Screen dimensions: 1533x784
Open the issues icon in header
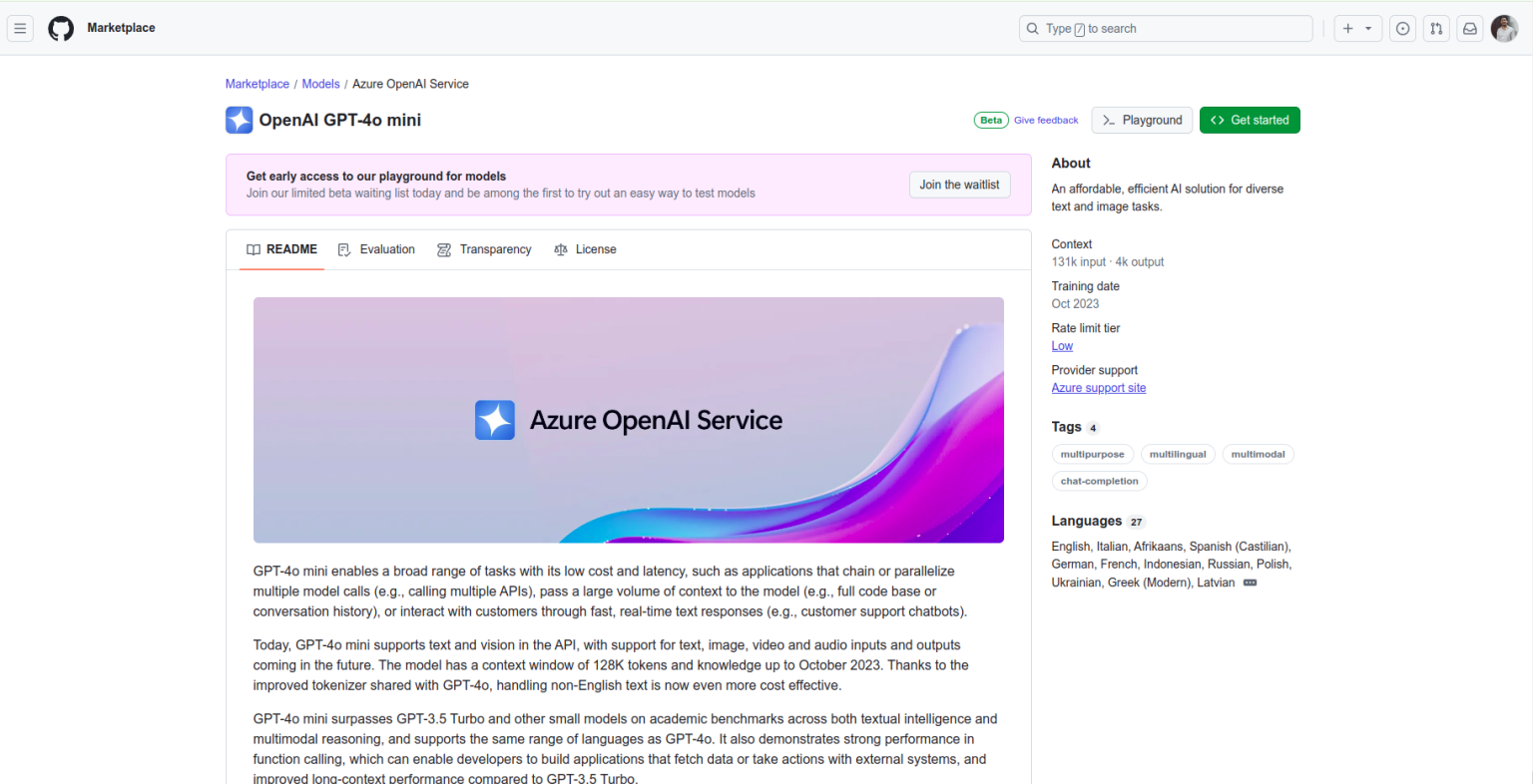pyautogui.click(x=1403, y=29)
